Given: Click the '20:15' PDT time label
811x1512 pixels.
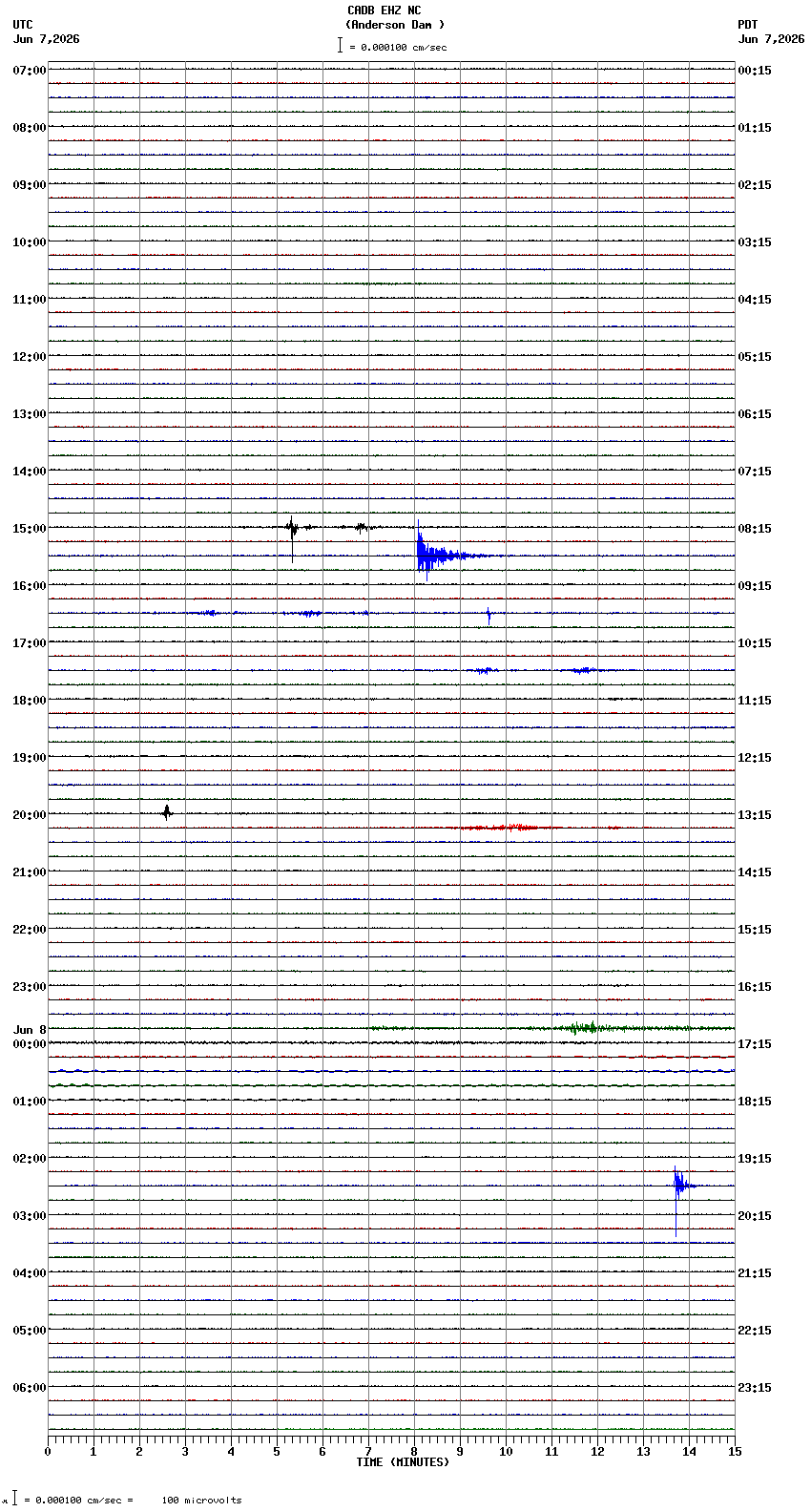Looking at the screenshot, I should tap(755, 1216).
